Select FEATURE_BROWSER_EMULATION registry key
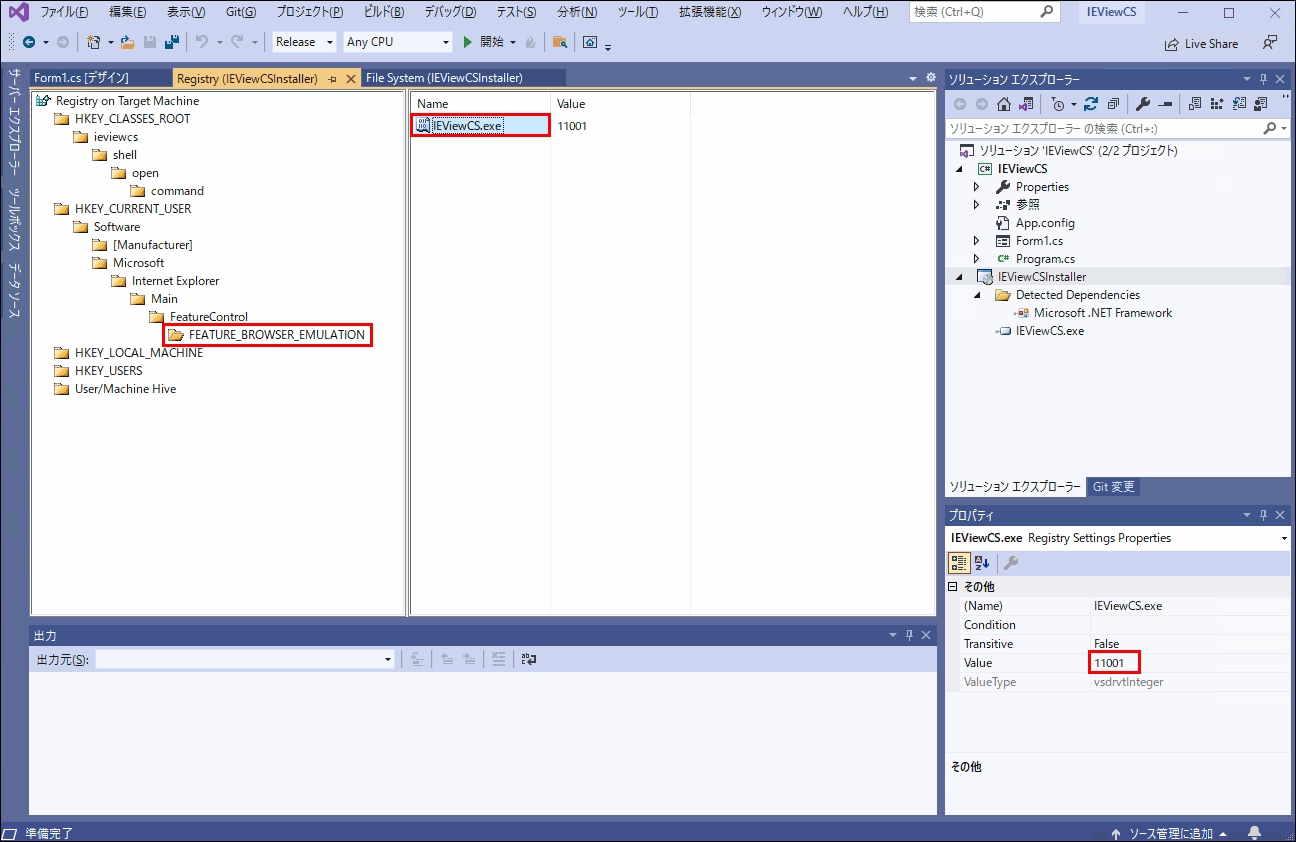This screenshot has width=1296, height=842. click(x=277, y=335)
